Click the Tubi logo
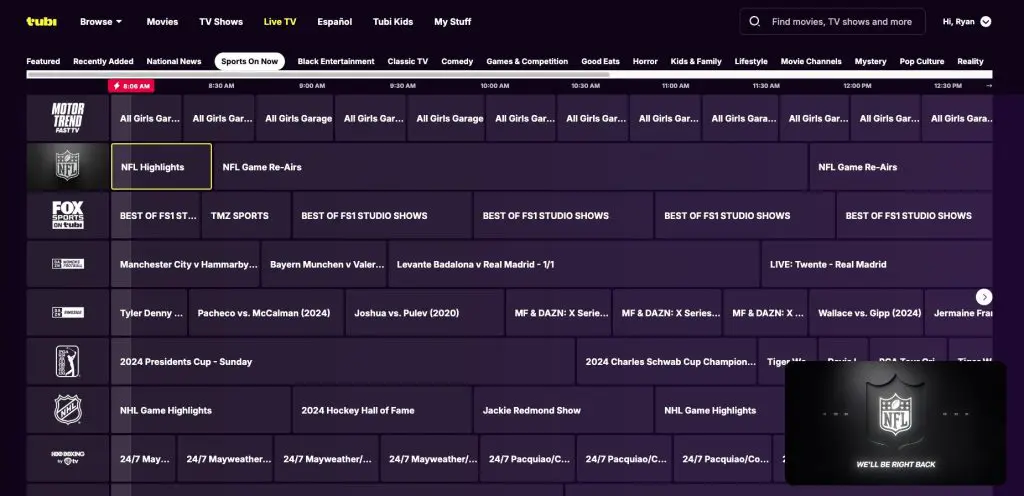Image resolution: width=1024 pixels, height=496 pixels. (41, 22)
